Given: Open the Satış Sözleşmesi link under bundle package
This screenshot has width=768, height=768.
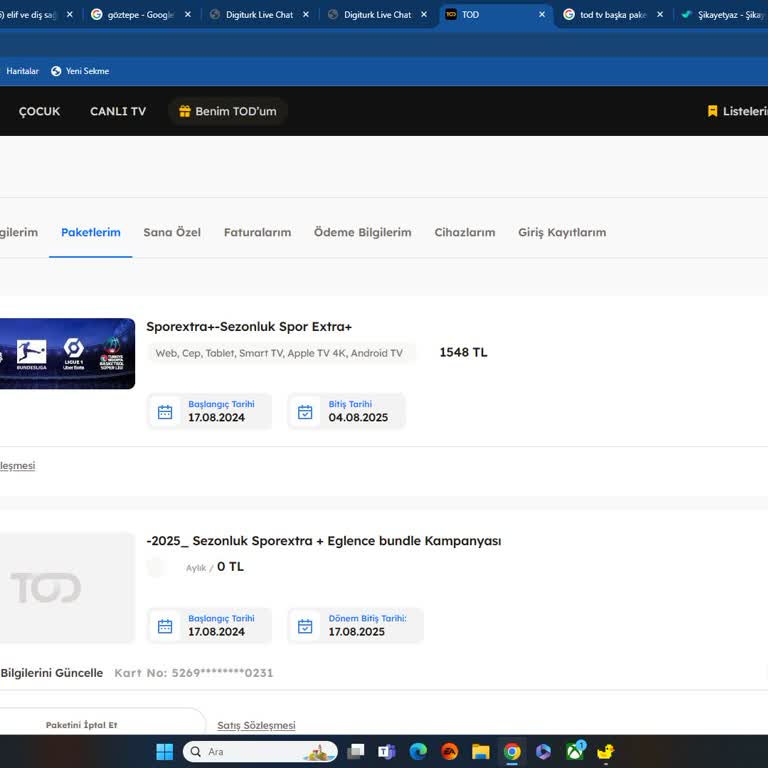Looking at the screenshot, I should click(256, 725).
